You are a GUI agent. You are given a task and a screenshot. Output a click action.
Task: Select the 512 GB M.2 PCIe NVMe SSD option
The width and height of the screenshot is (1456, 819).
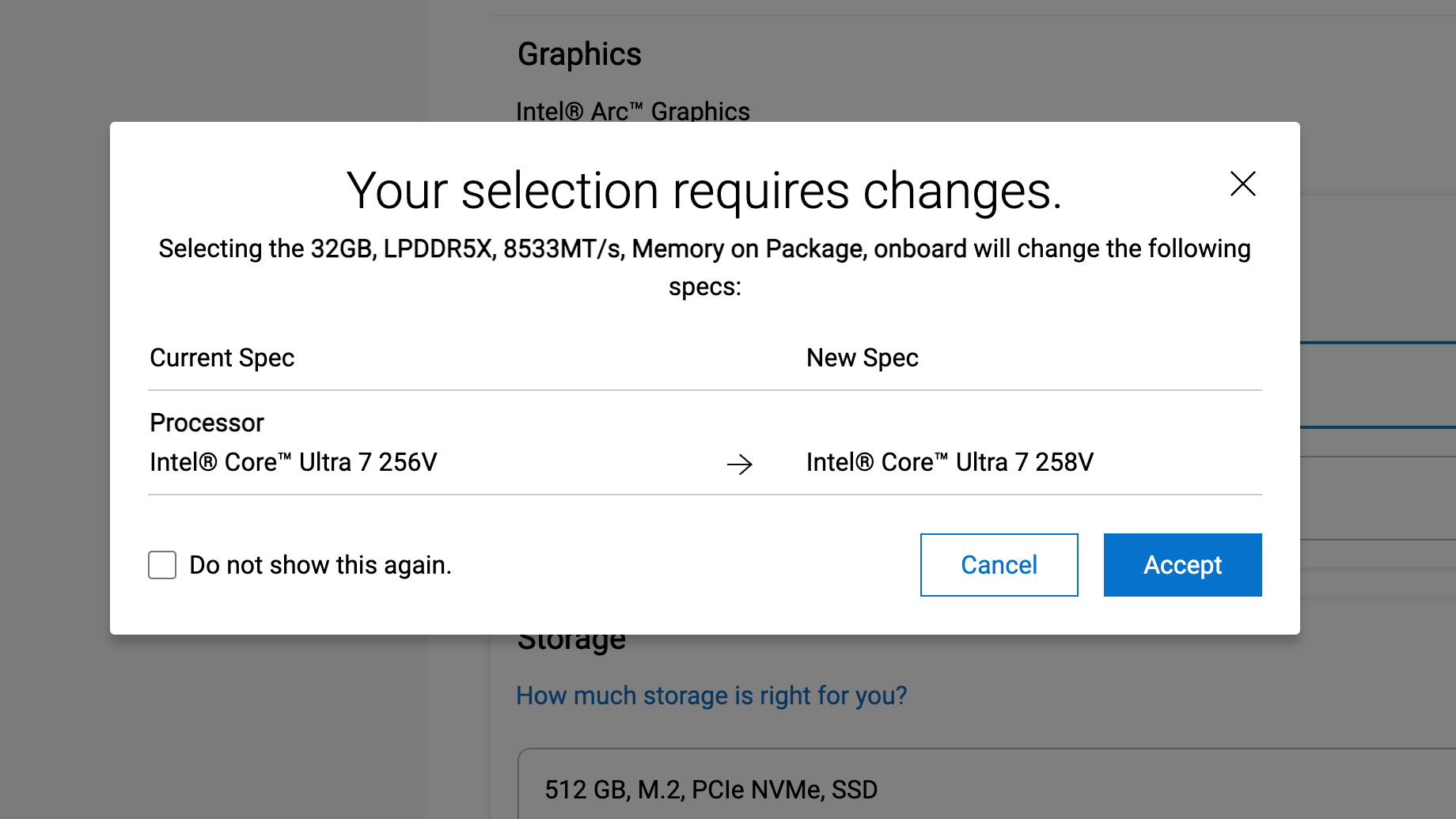click(711, 789)
